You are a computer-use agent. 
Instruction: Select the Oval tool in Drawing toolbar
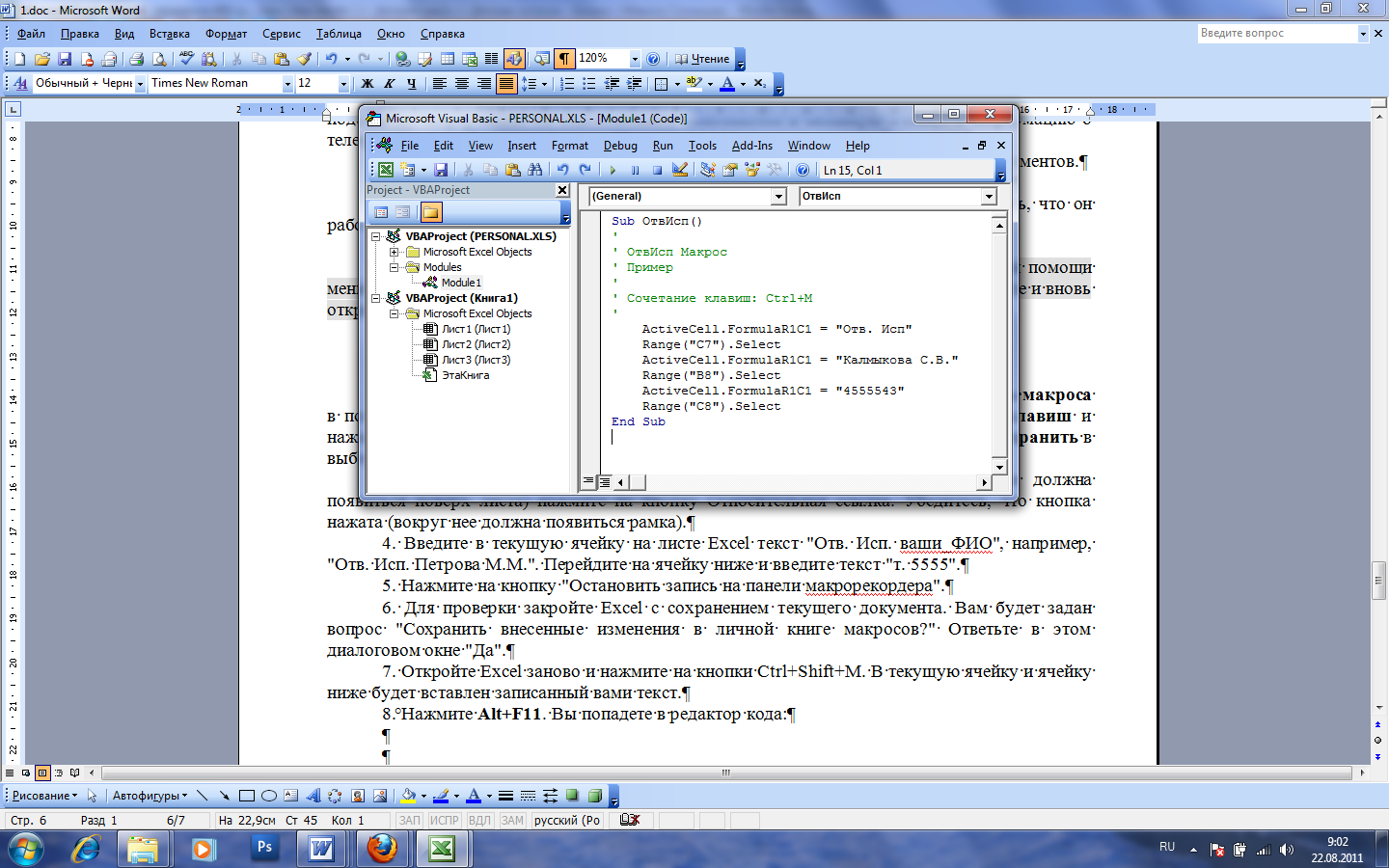(269, 796)
